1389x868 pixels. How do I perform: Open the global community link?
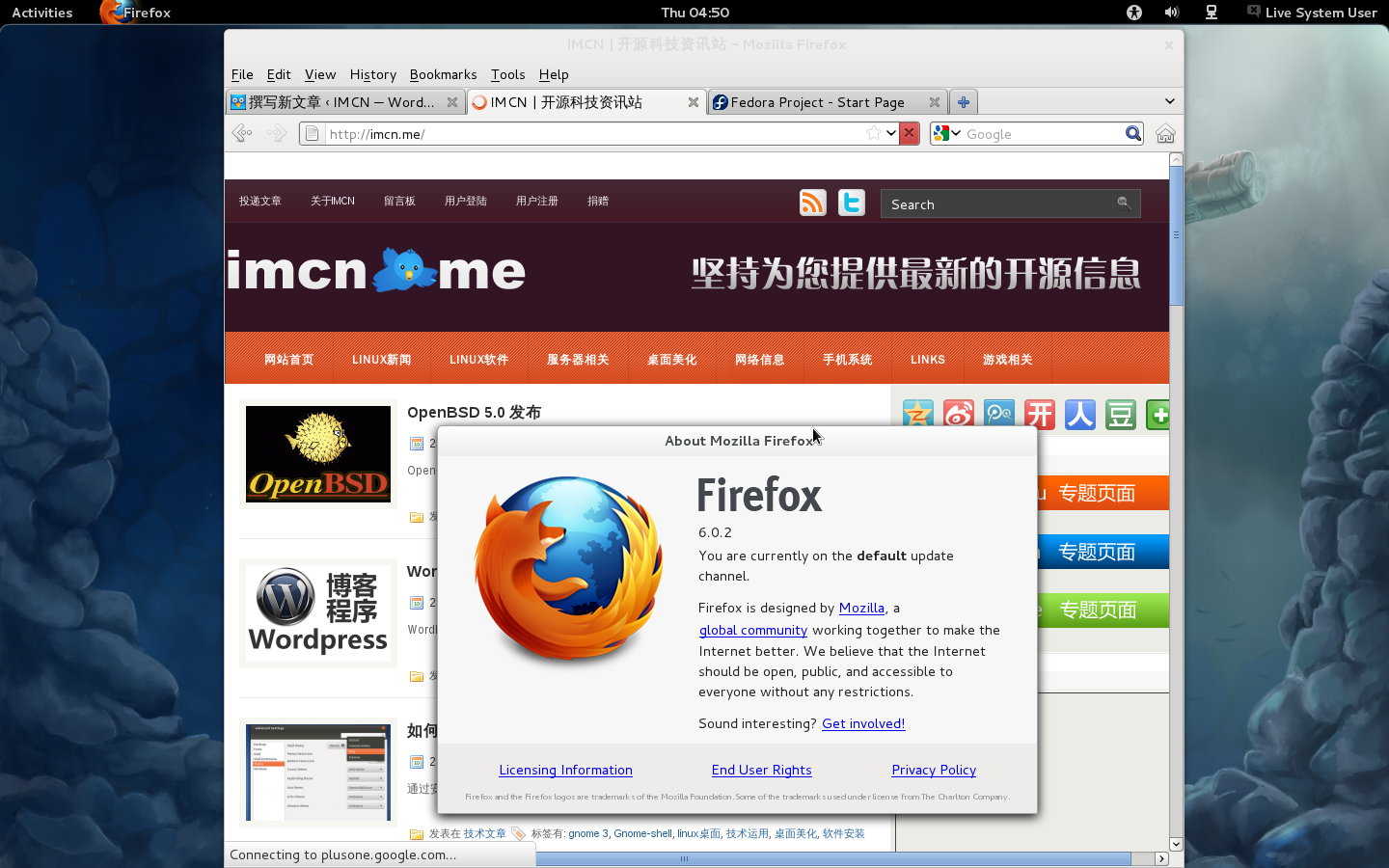[753, 630]
